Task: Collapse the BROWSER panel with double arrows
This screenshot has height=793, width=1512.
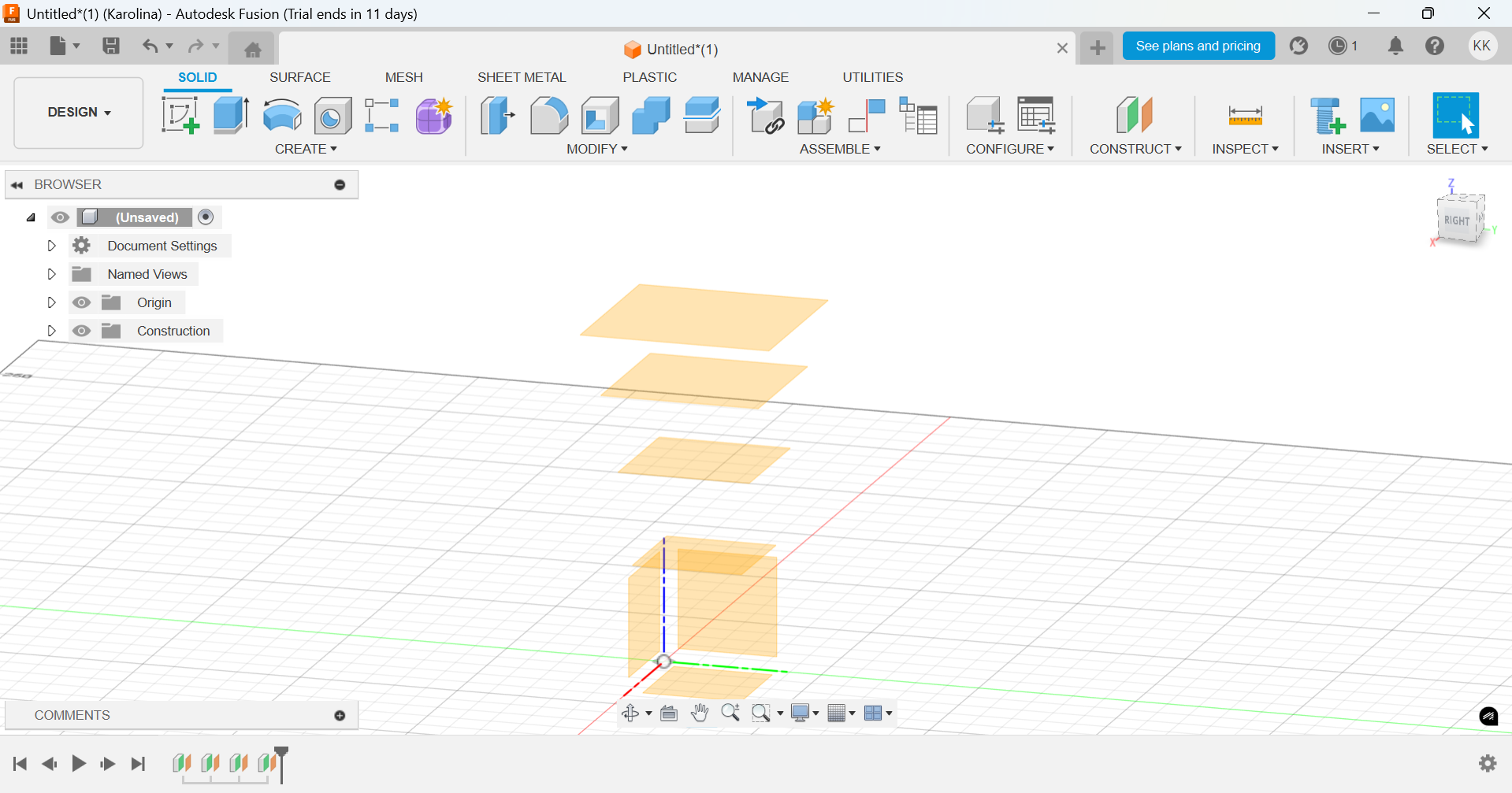Action: click(x=17, y=185)
